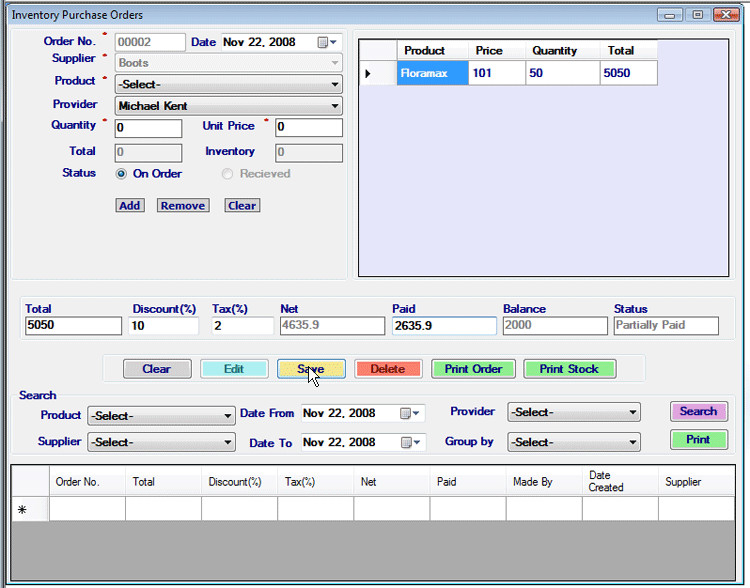
Task: Click the Inventory field
Action: [309, 153]
